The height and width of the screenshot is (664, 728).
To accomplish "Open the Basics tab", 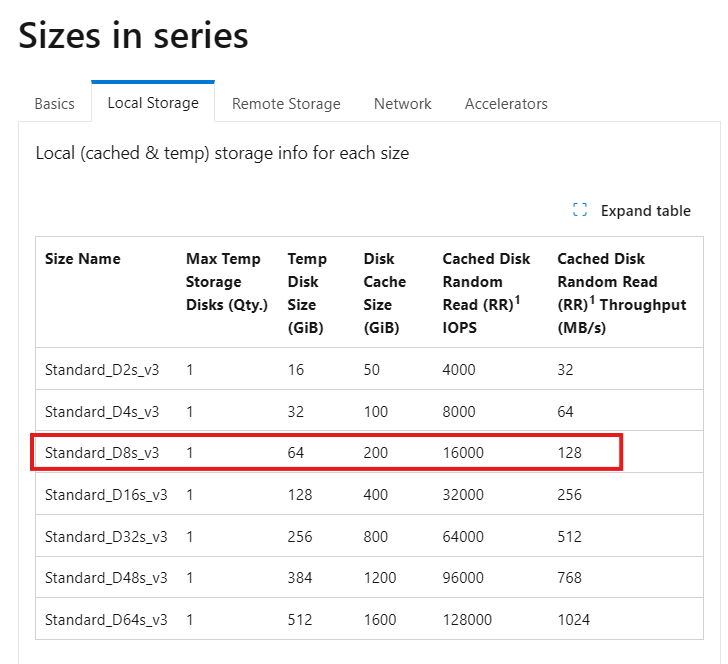I will (x=54, y=104).
